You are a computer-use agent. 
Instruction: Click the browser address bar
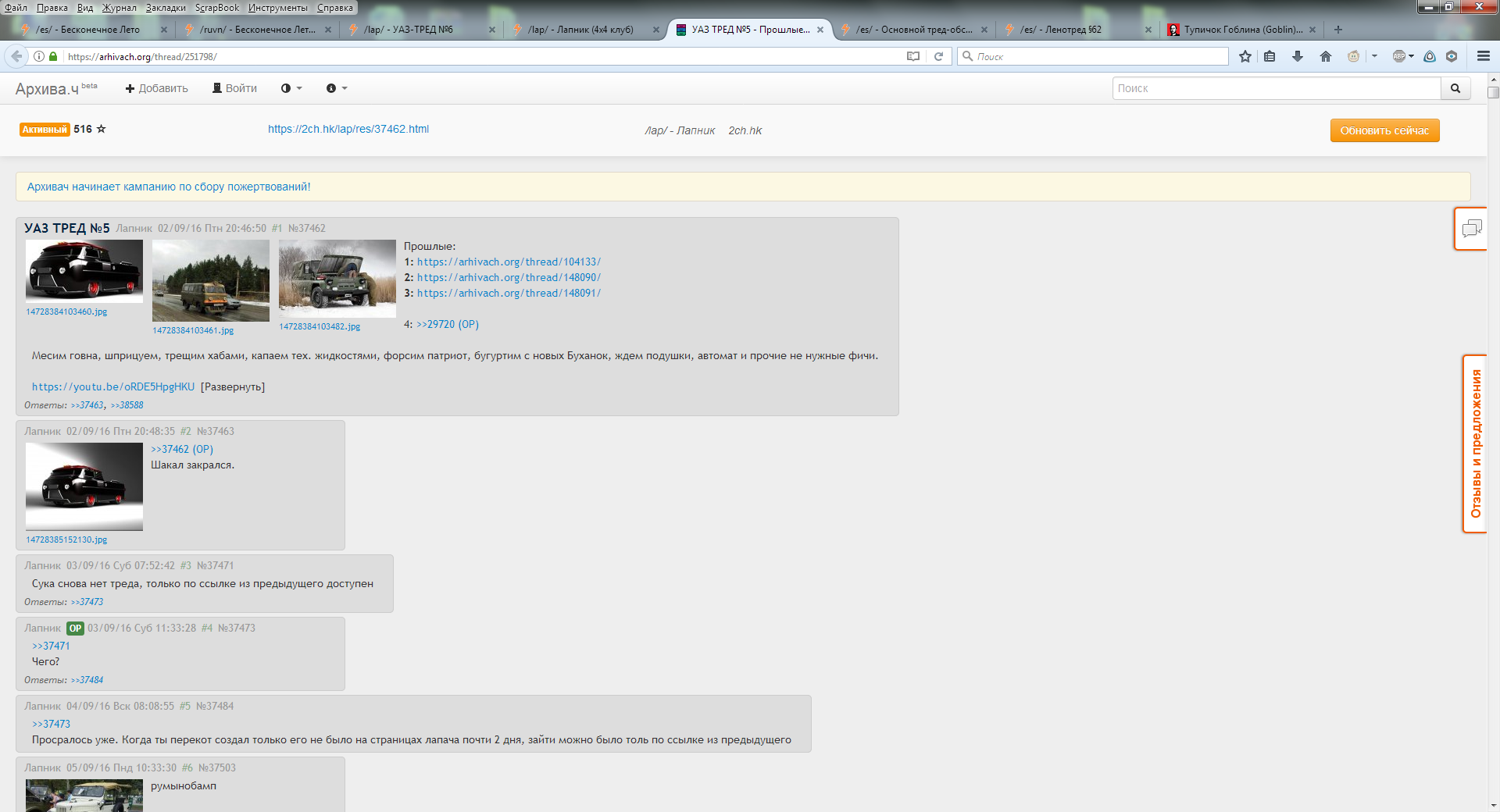[x=480, y=56]
